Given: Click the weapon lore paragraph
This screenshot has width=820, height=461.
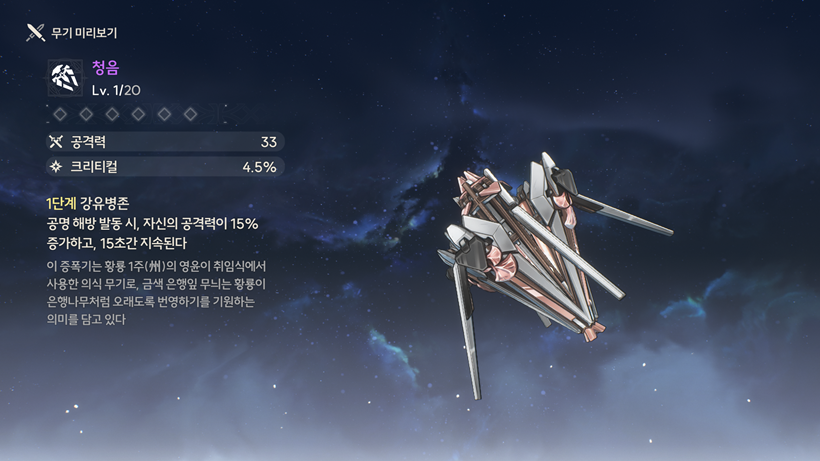Looking at the screenshot, I should [x=156, y=293].
